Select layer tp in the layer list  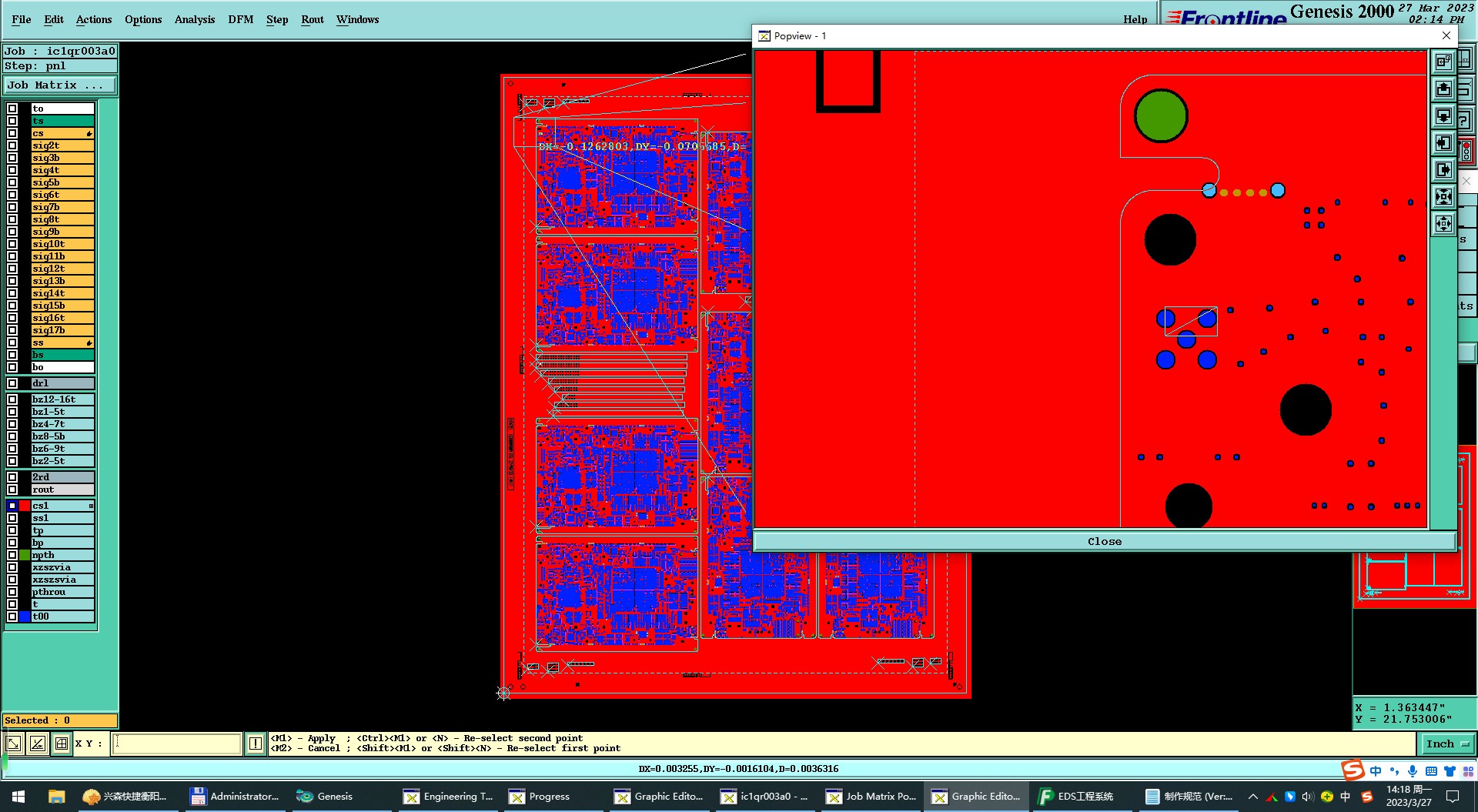[62, 530]
